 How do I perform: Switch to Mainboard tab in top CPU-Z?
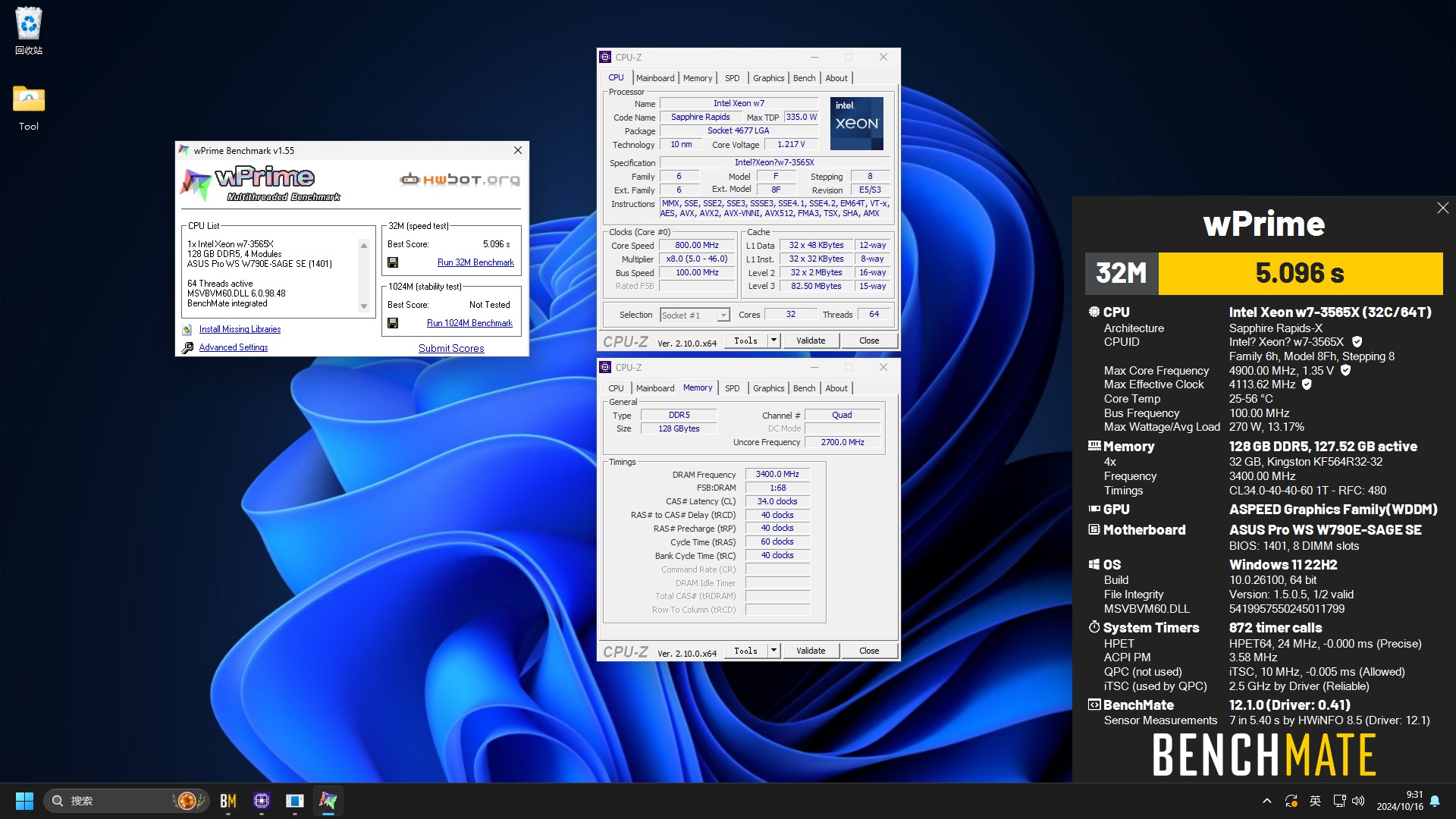coord(655,78)
